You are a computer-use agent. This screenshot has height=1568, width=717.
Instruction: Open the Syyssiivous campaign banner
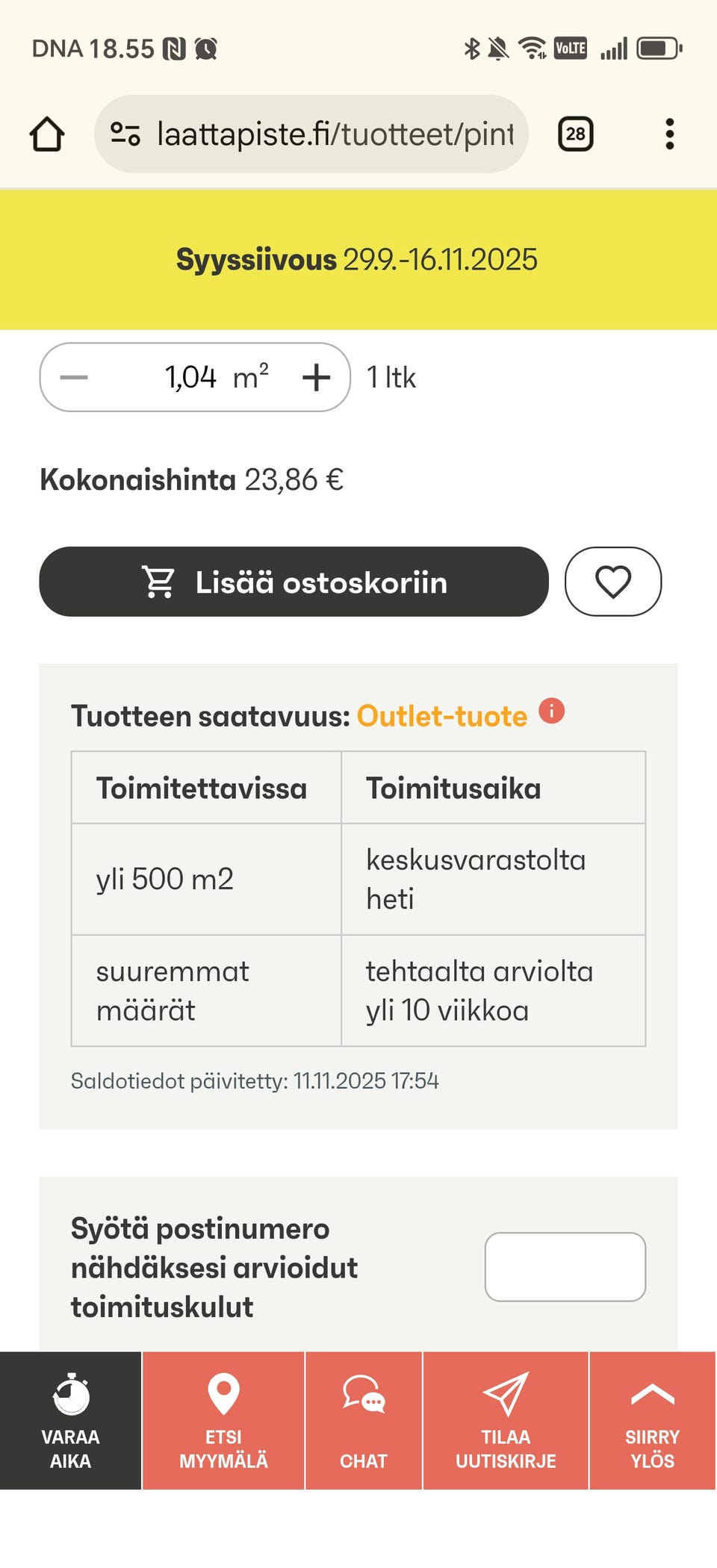click(x=357, y=260)
